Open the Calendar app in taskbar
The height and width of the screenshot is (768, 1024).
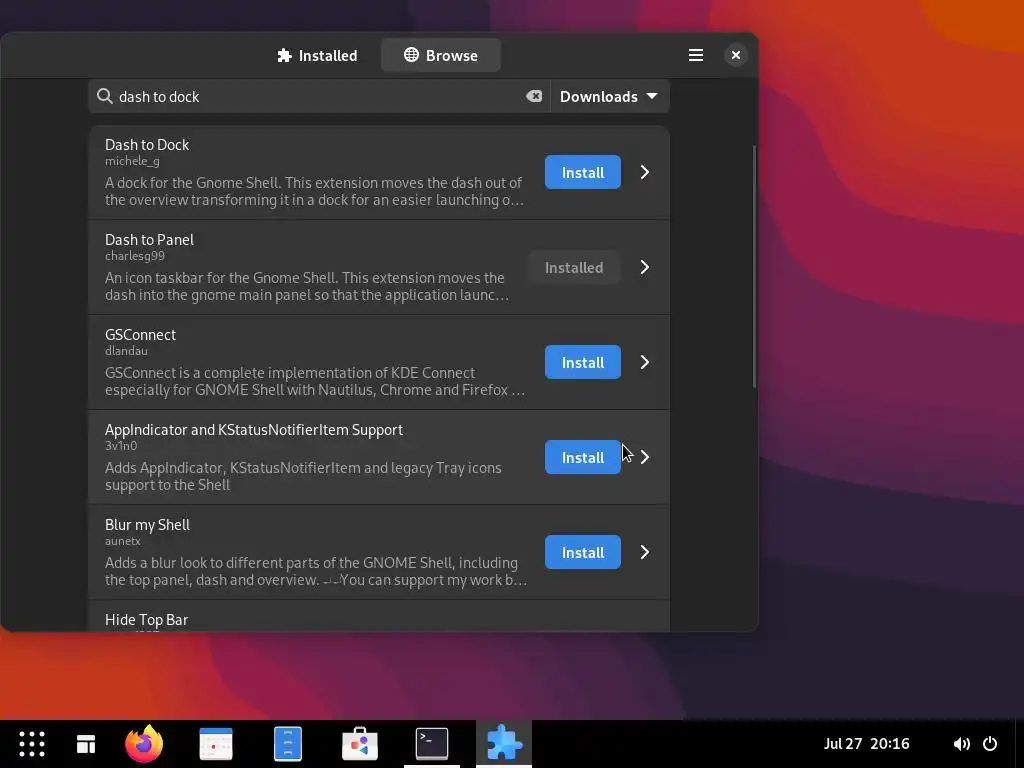216,744
